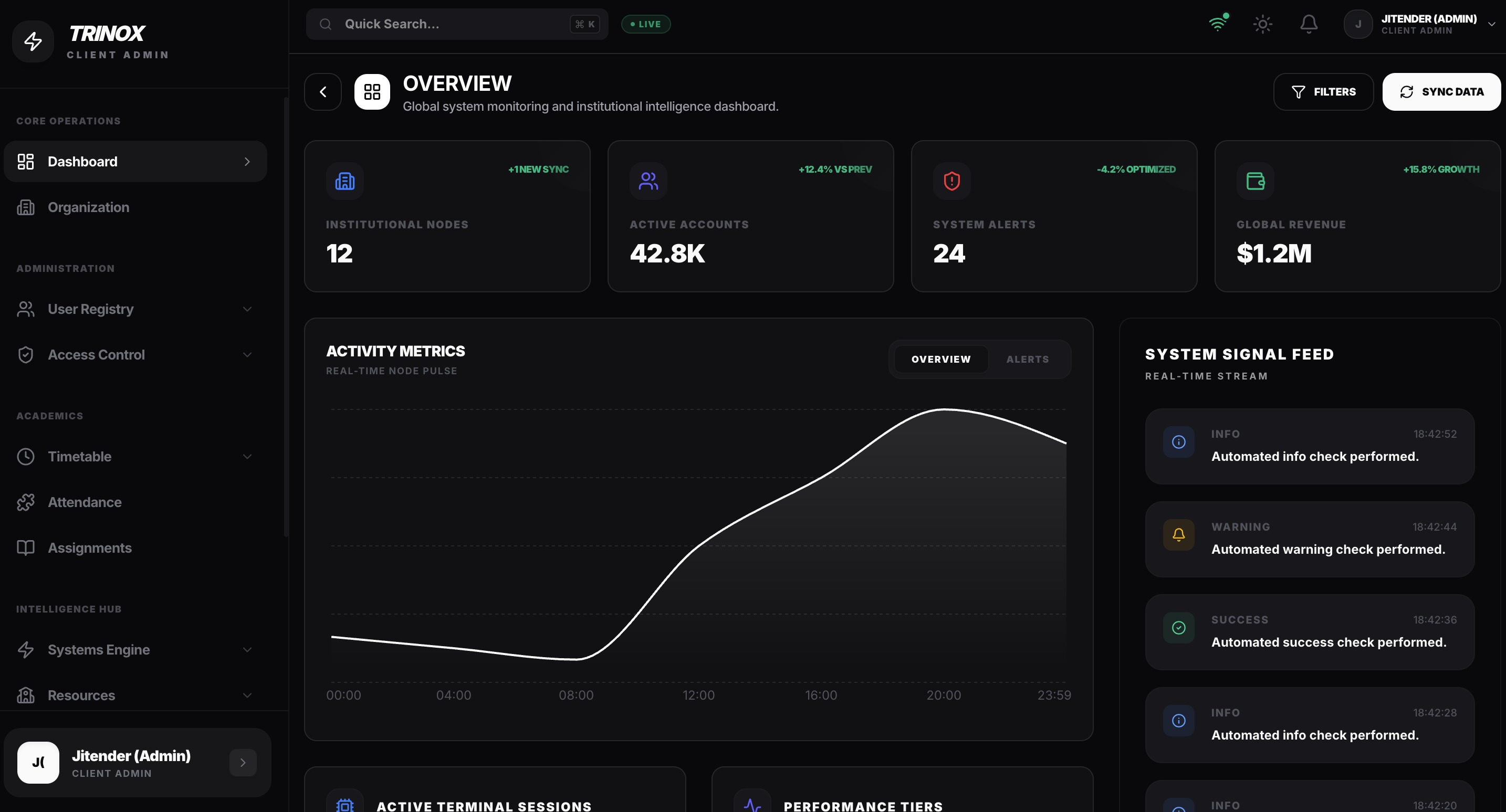
Task: Click the TRINOX lightning bolt logo
Action: click(x=33, y=41)
